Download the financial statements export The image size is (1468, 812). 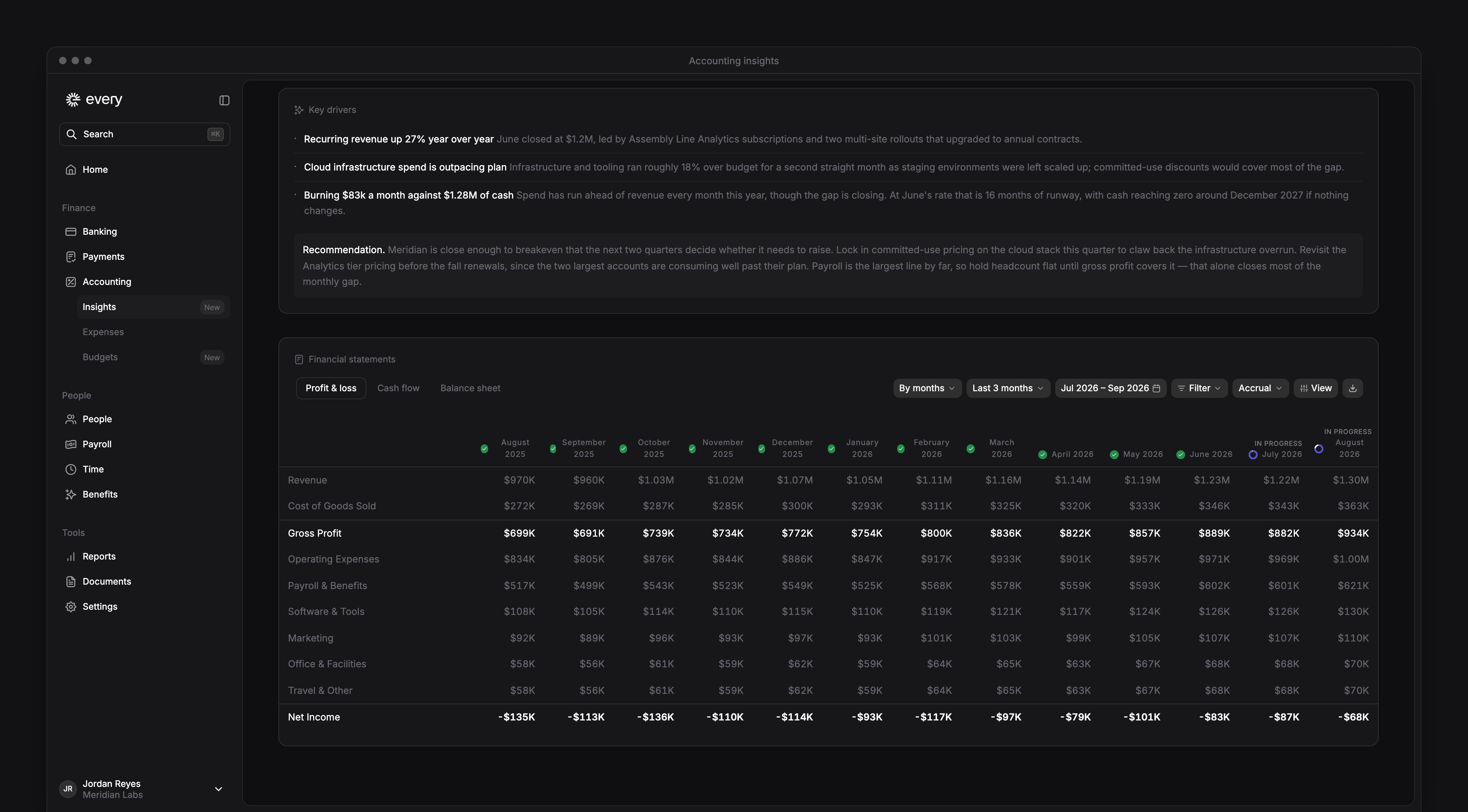point(1353,388)
